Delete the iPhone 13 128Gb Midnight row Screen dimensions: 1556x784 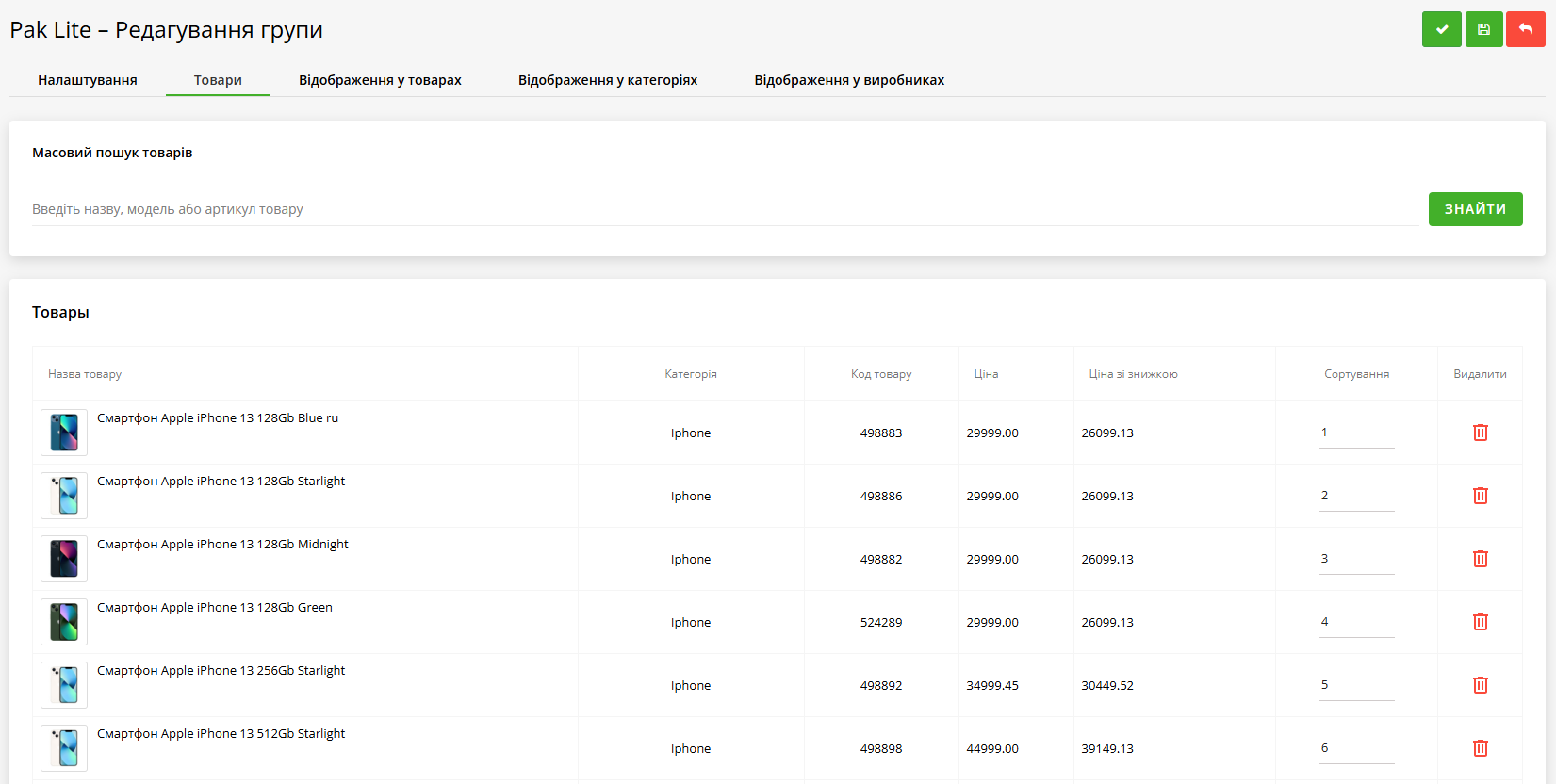[x=1480, y=559]
